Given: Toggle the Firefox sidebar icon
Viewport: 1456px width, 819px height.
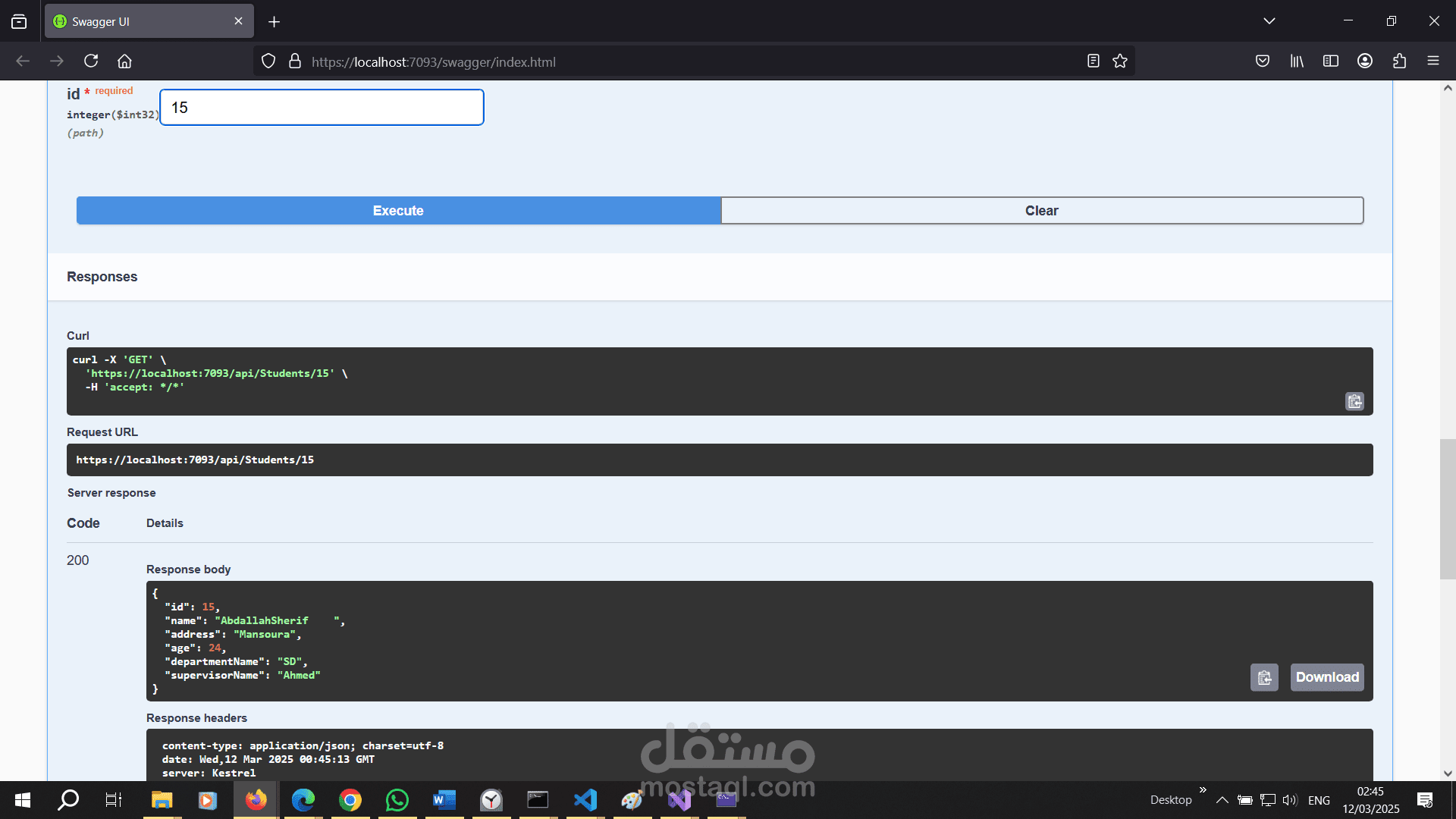Looking at the screenshot, I should (x=1331, y=61).
